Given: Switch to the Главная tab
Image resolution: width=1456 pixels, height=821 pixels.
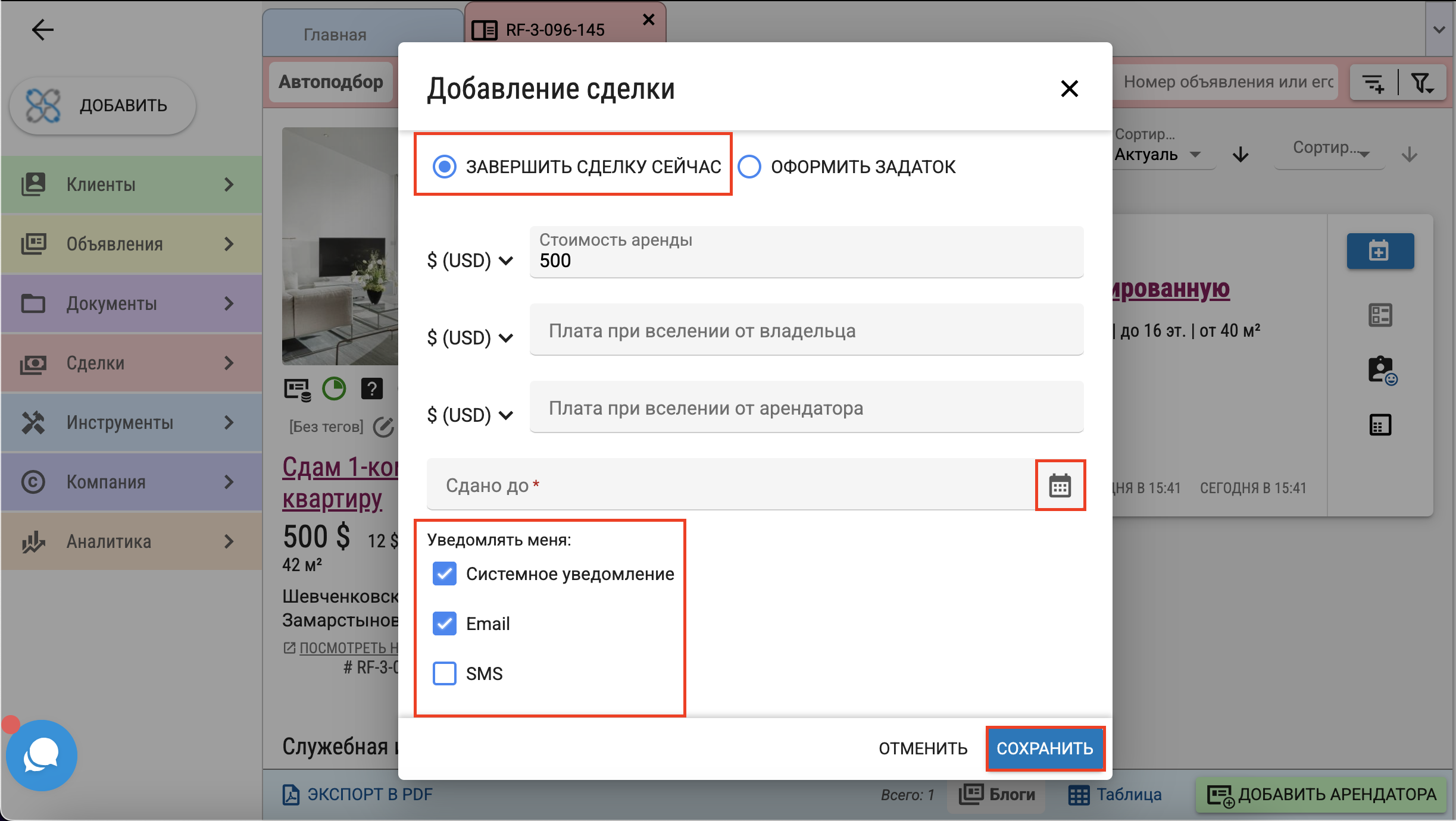Looking at the screenshot, I should pyautogui.click(x=363, y=34).
